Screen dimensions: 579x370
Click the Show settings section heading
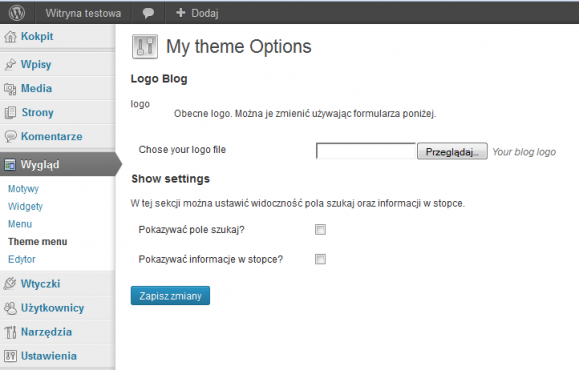tap(171, 179)
